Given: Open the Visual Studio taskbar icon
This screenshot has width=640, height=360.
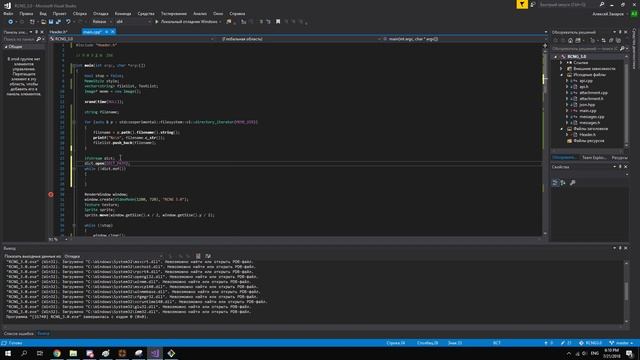Looking at the screenshot, I should [155, 353].
